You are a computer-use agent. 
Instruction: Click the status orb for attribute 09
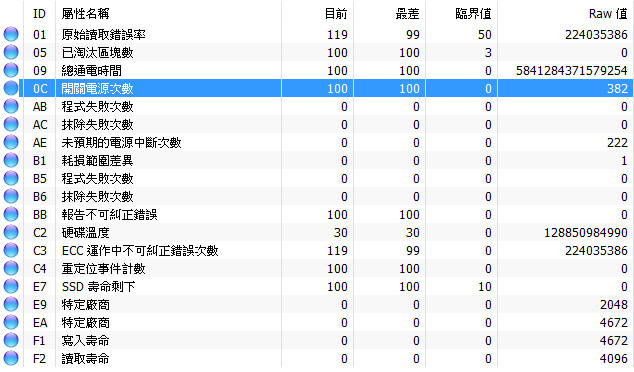pyautogui.click(x=11, y=70)
